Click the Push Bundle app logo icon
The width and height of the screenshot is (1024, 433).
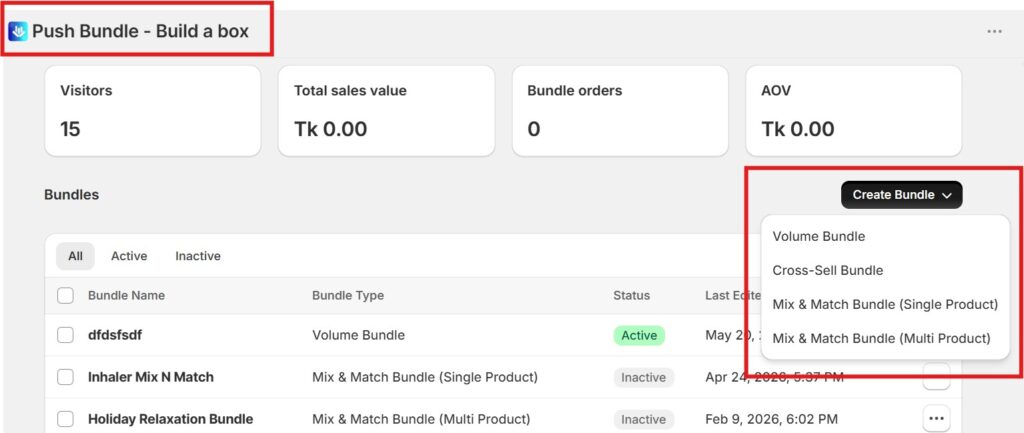(18, 31)
